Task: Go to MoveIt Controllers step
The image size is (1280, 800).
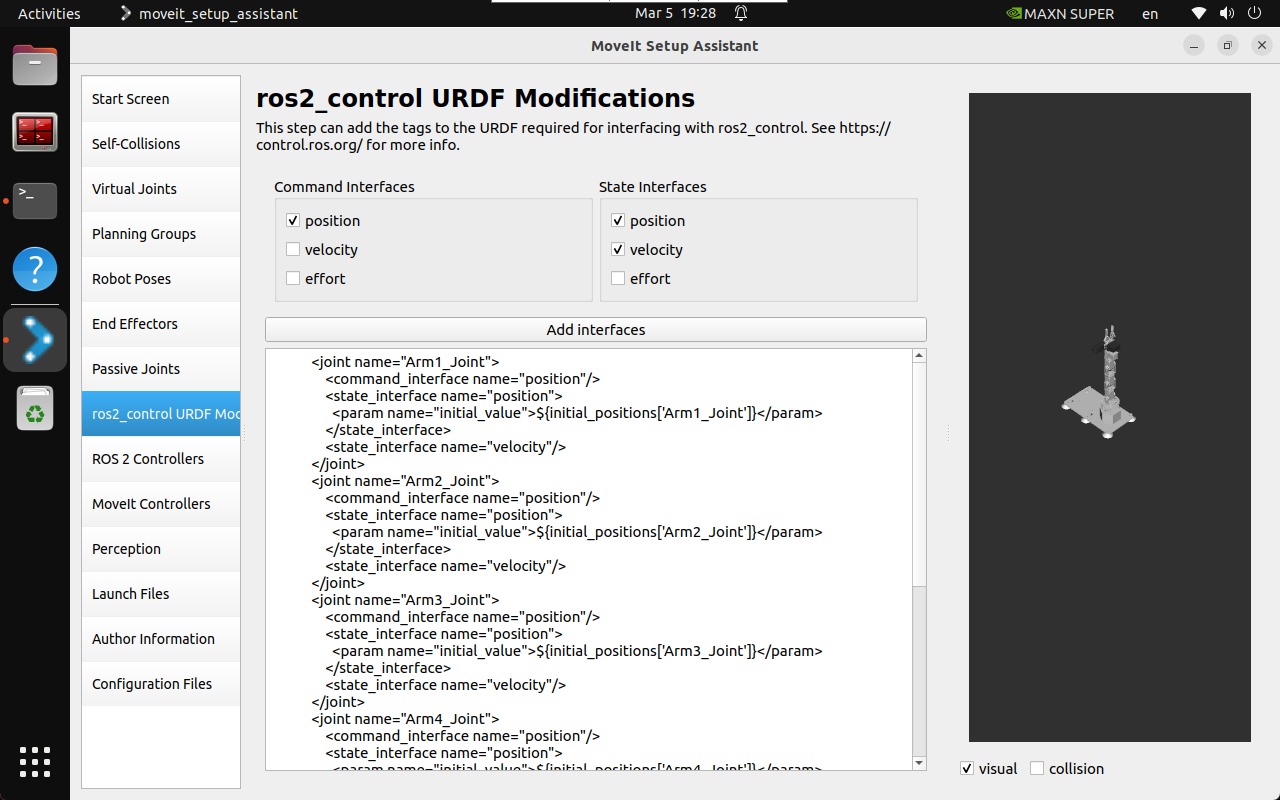Action: [161, 504]
